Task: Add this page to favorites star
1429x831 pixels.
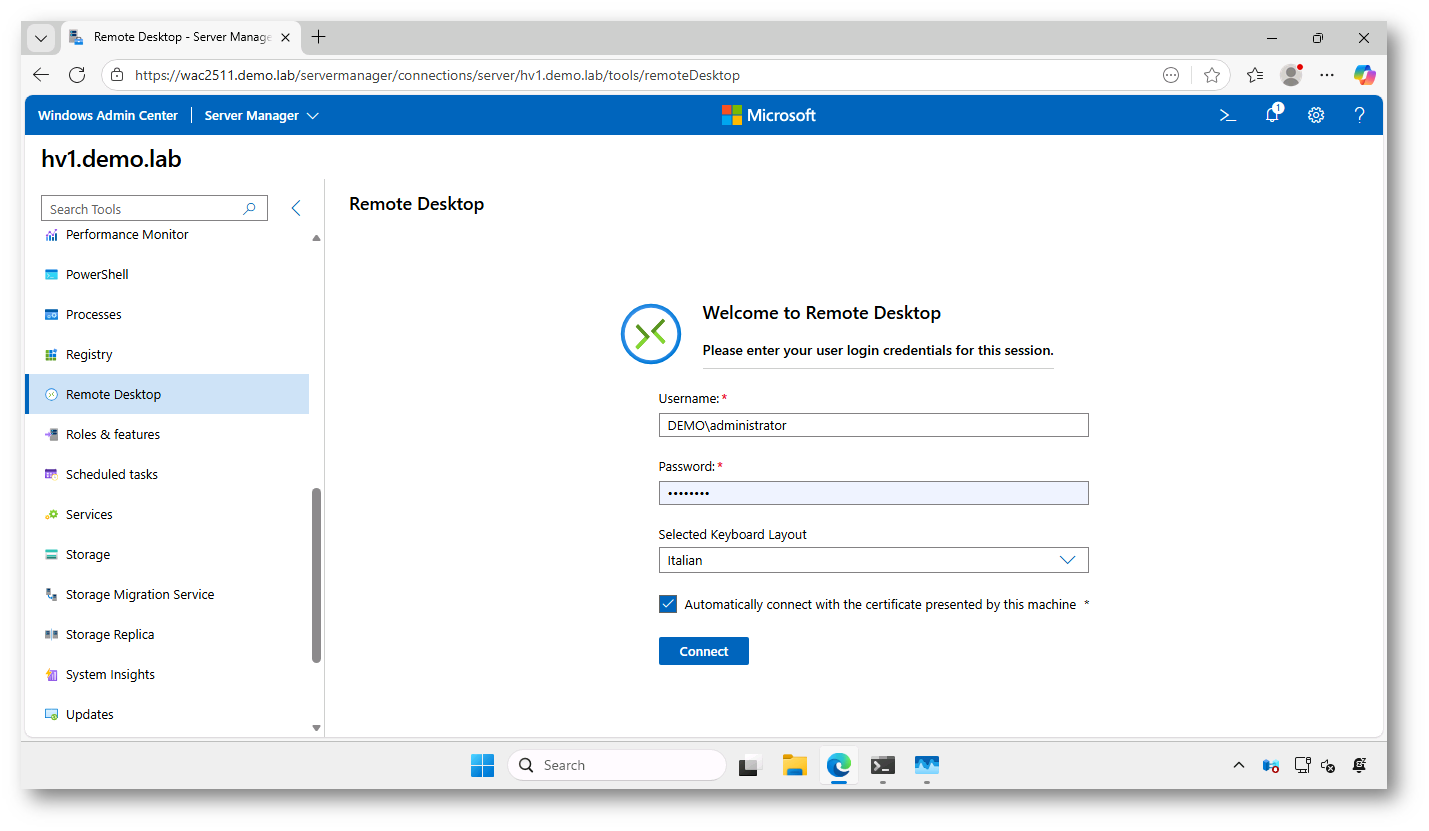Action: coord(1212,75)
